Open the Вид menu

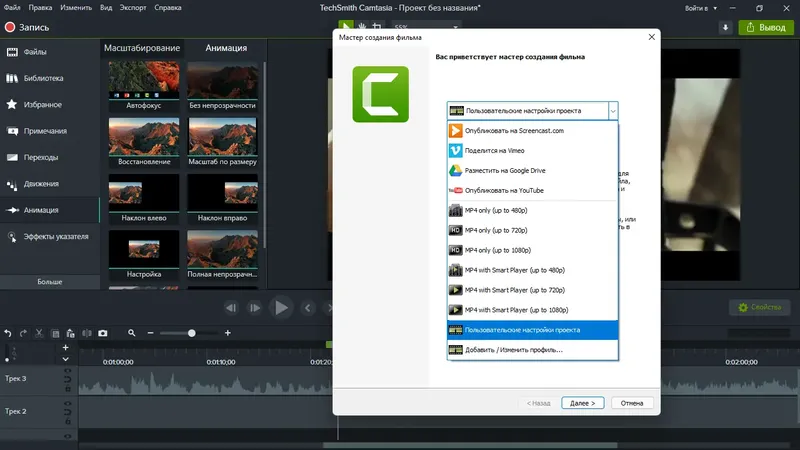point(106,8)
